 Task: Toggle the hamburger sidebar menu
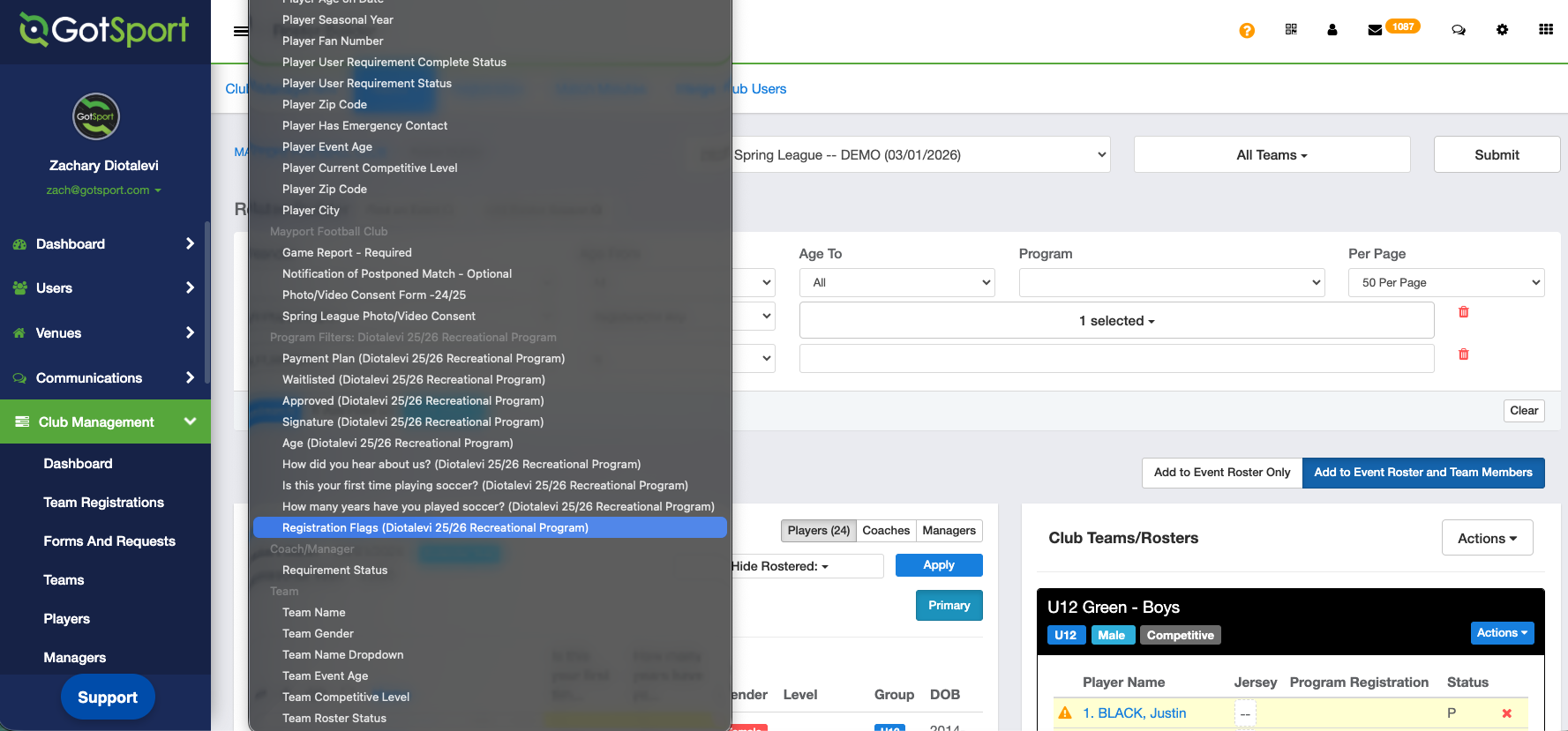coord(240,31)
